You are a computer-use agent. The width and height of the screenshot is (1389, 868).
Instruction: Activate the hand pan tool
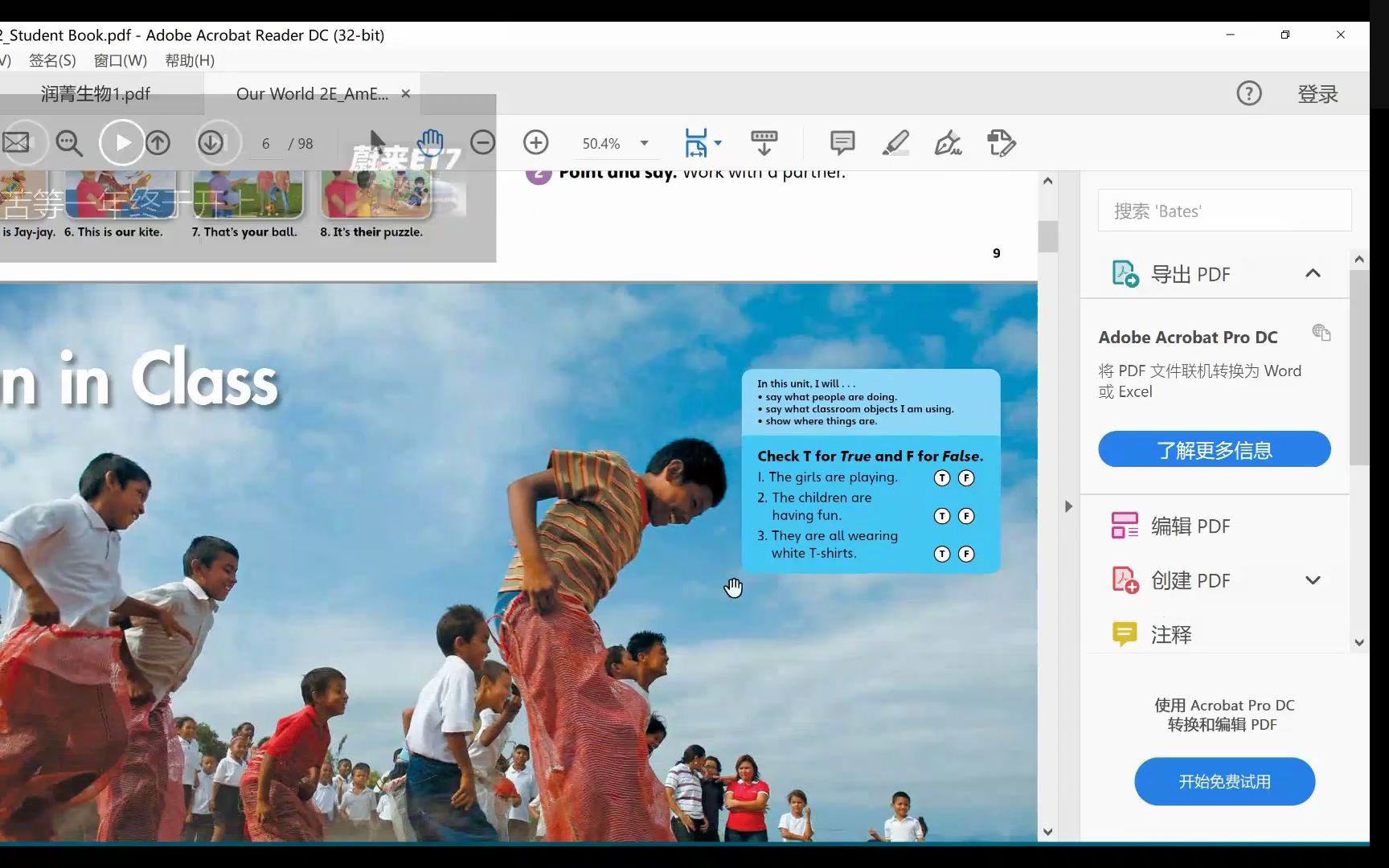tap(430, 143)
